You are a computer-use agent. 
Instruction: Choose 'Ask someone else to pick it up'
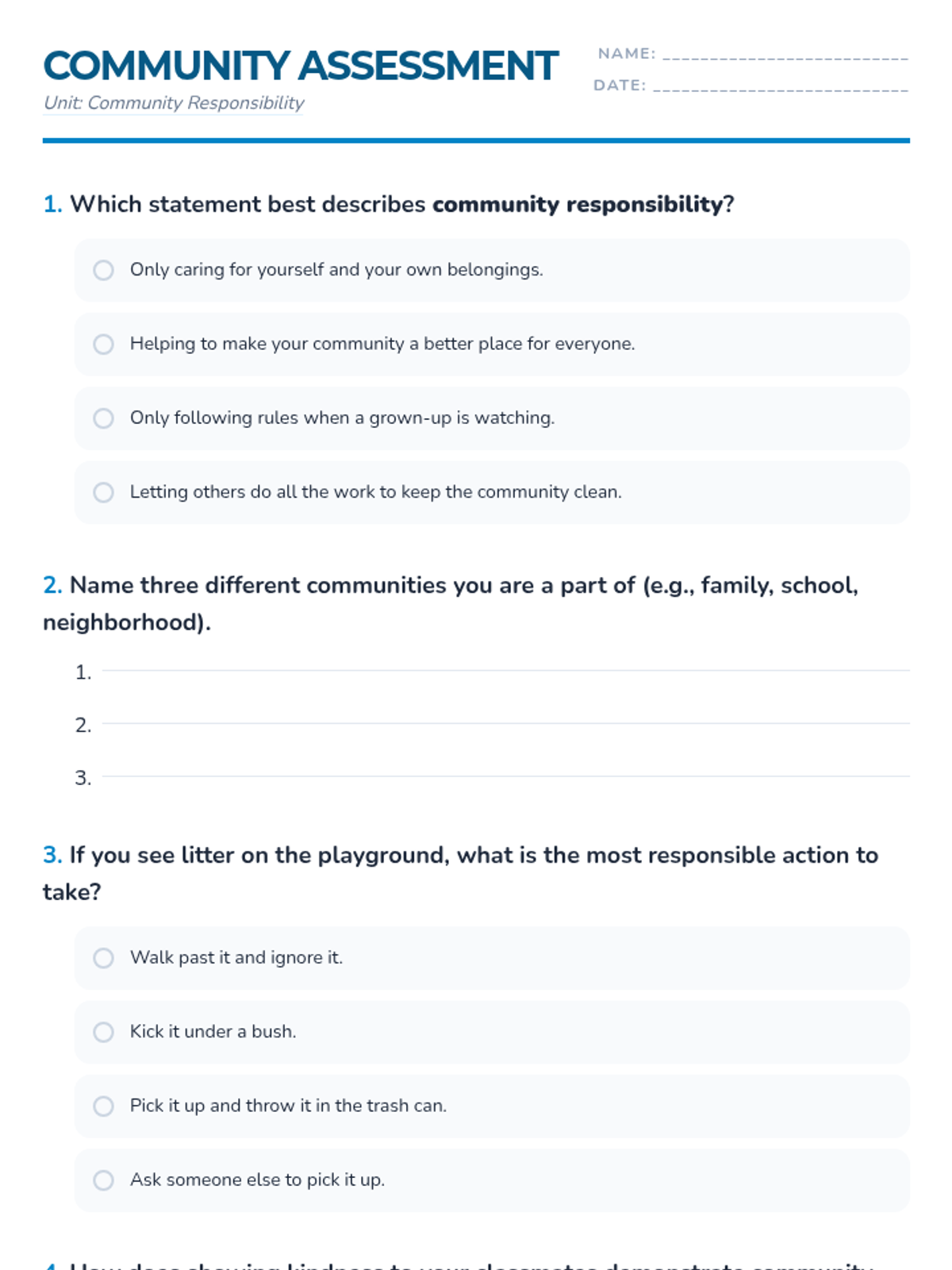(x=104, y=1180)
